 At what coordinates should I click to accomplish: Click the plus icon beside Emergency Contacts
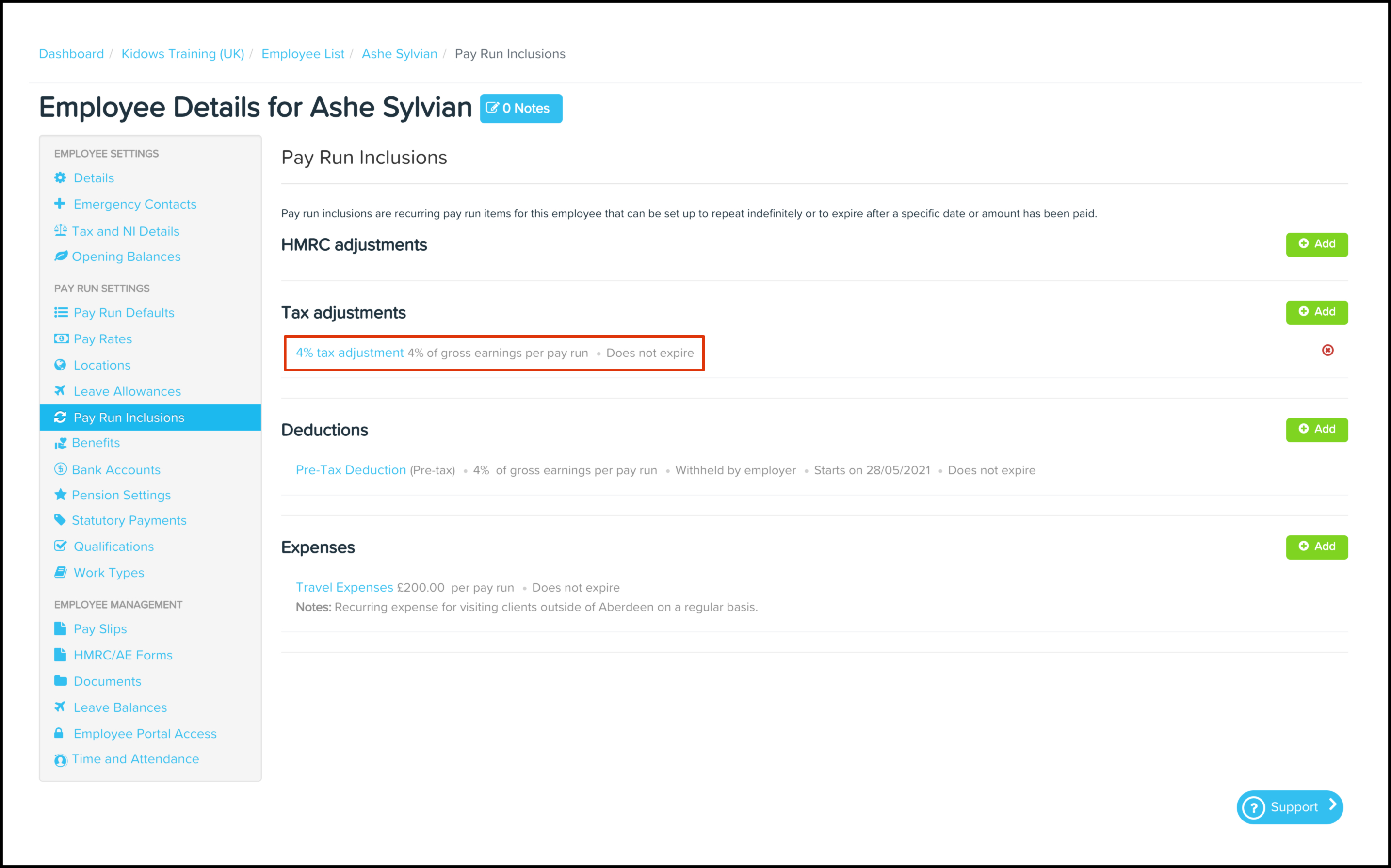point(60,203)
